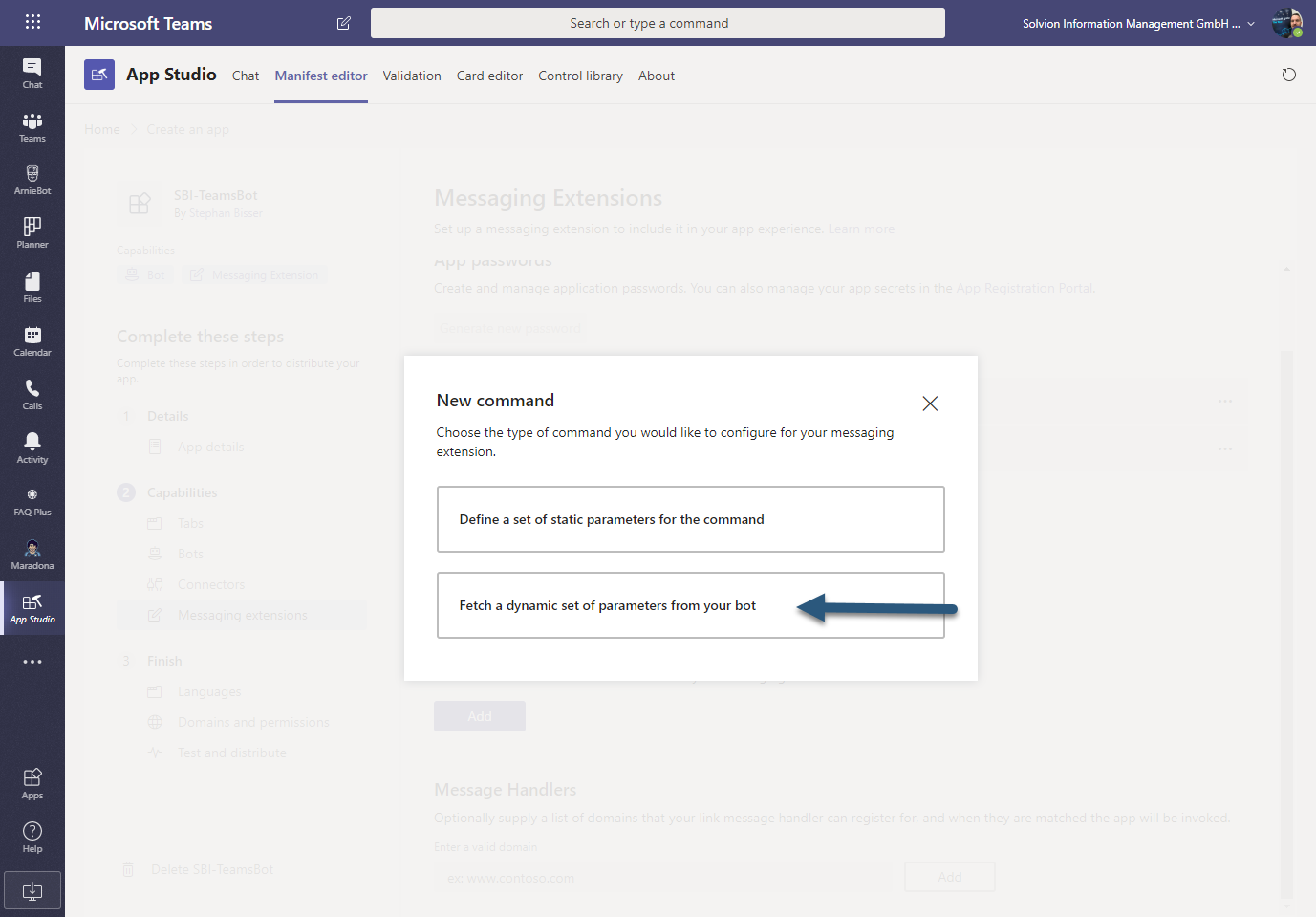Open the Maradona app
The image size is (1316, 917).
(32, 555)
